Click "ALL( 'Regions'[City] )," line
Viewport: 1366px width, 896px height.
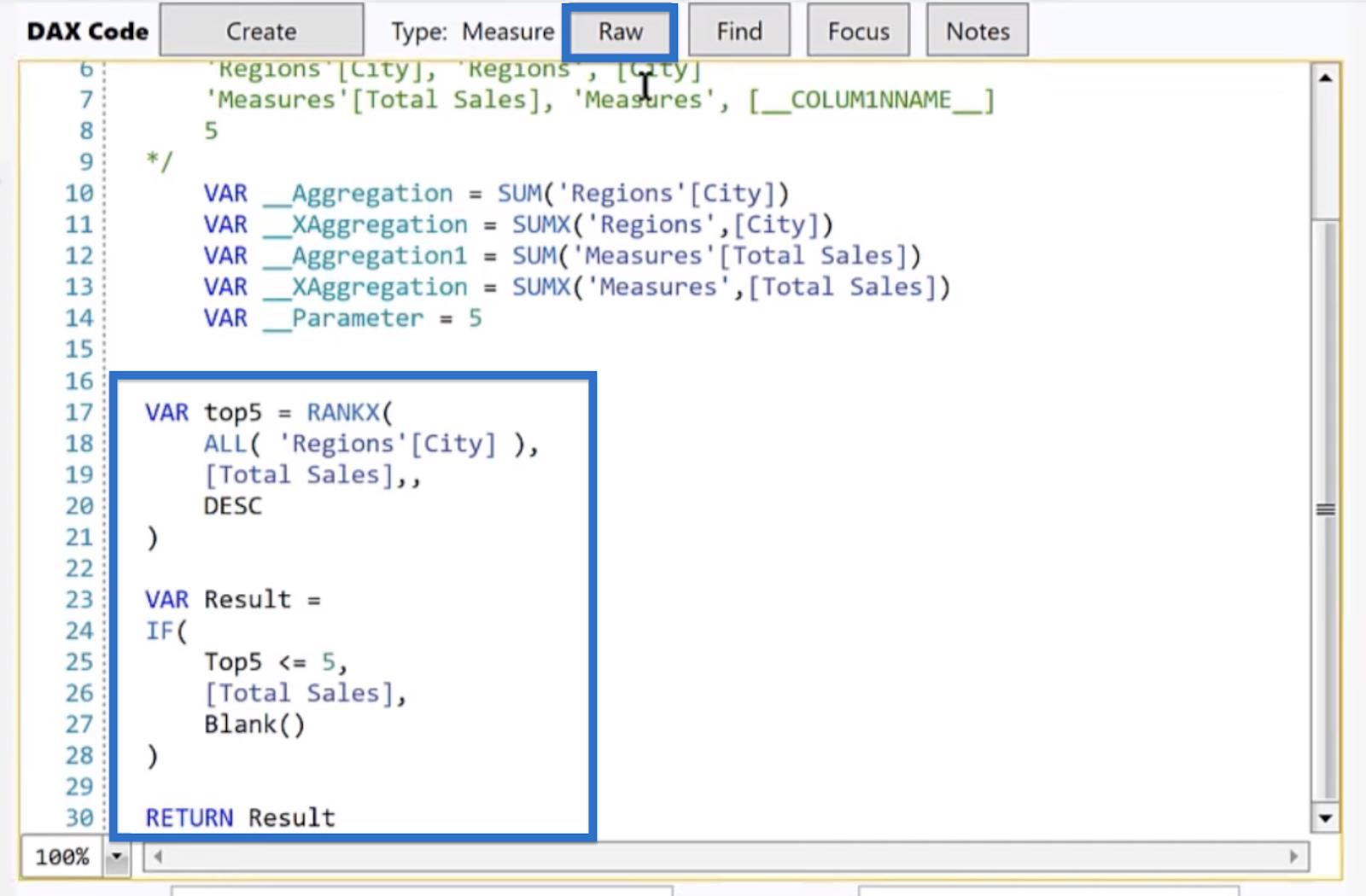(x=371, y=444)
